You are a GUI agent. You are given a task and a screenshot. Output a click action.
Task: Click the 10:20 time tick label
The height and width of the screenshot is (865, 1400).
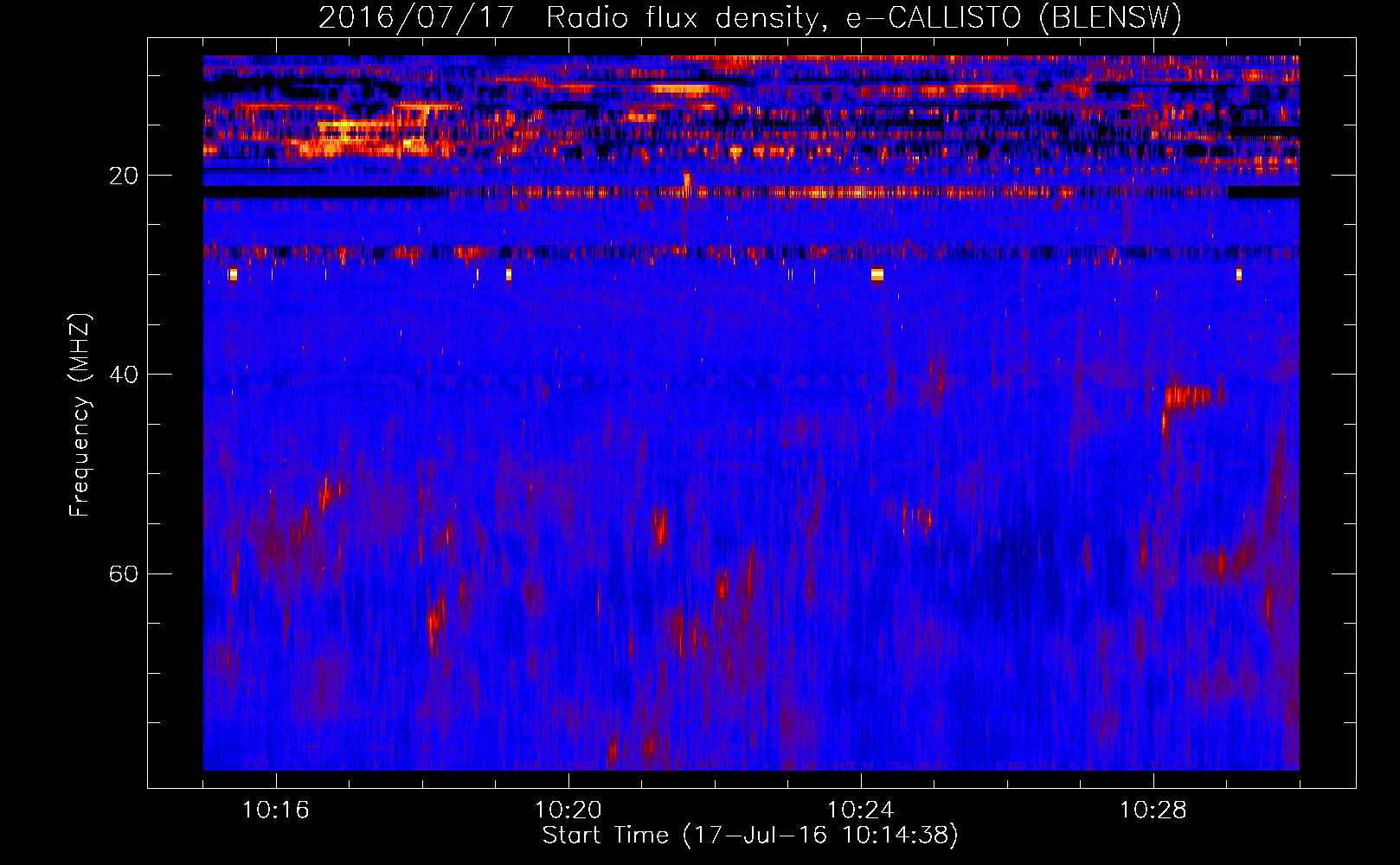568,811
